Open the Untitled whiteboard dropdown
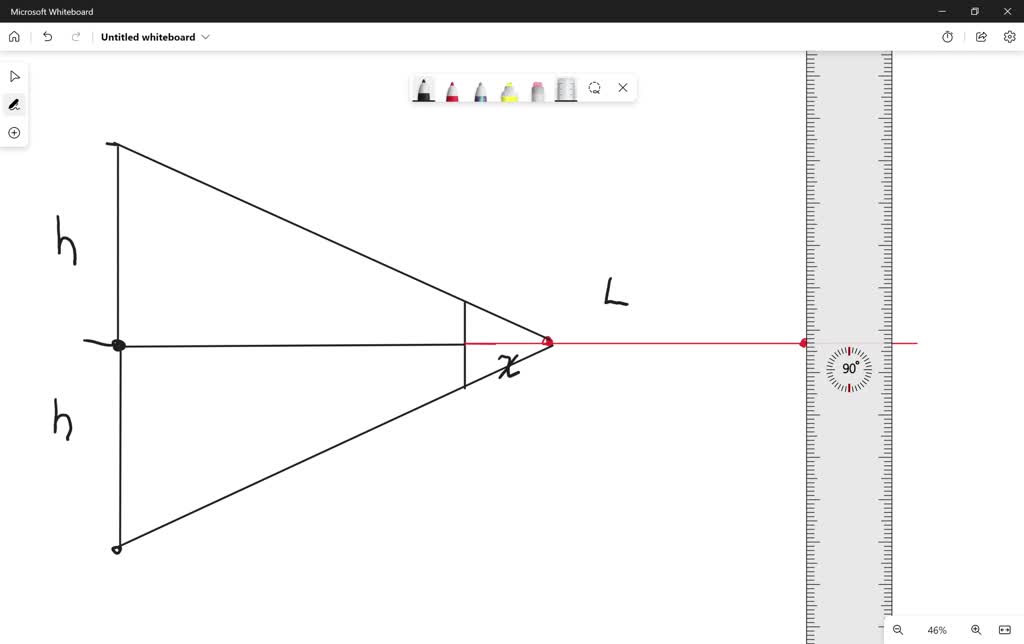Viewport: 1024px width, 644px height. (205, 37)
